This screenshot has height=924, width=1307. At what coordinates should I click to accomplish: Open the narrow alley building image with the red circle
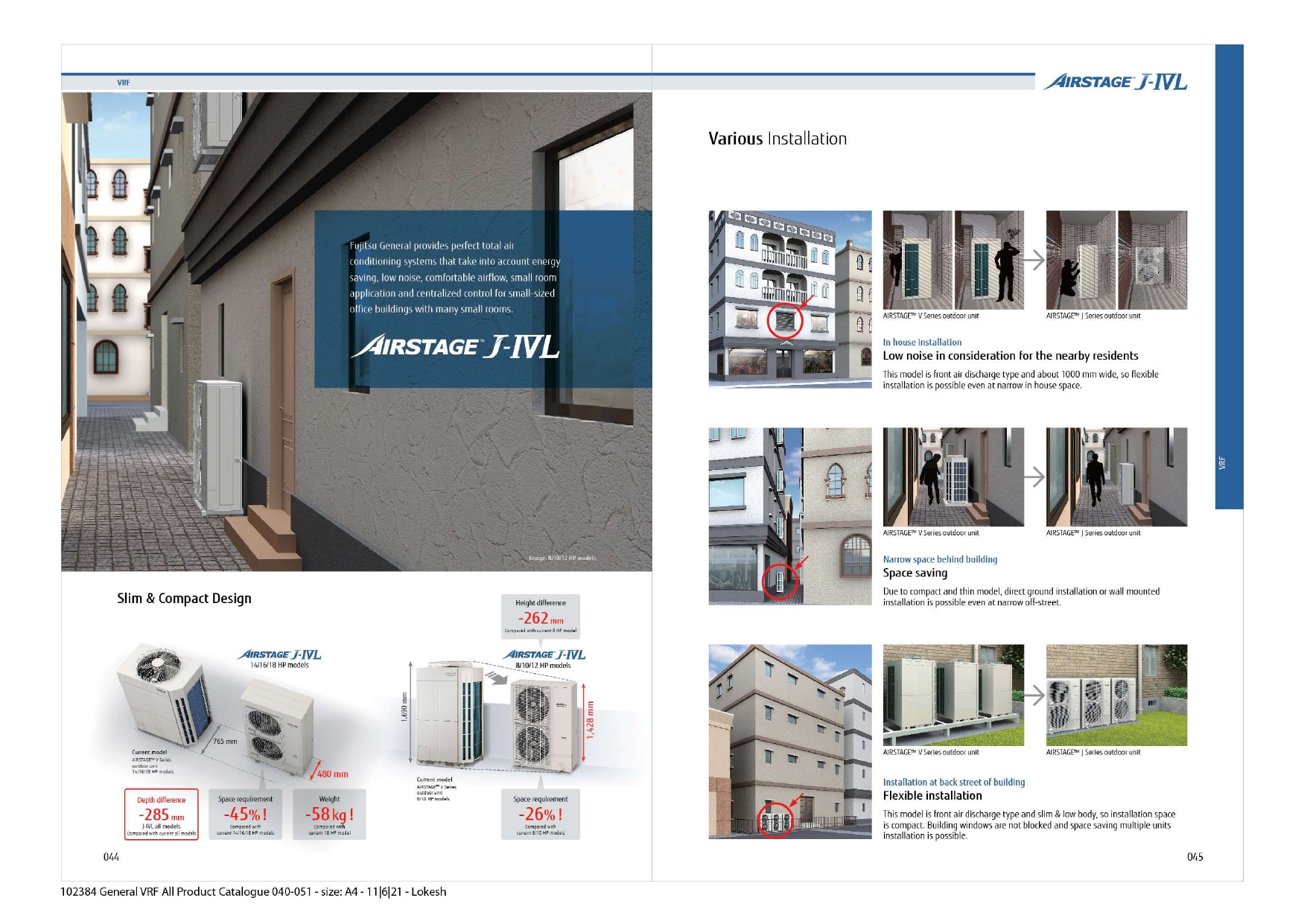[790, 516]
